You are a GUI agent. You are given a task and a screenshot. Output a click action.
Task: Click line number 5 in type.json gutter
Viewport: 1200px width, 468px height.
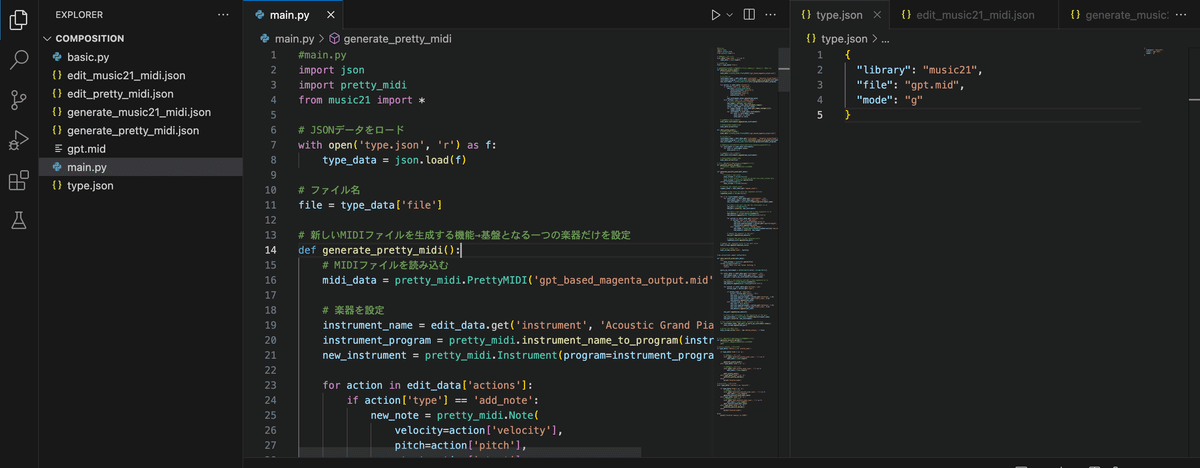coord(821,115)
